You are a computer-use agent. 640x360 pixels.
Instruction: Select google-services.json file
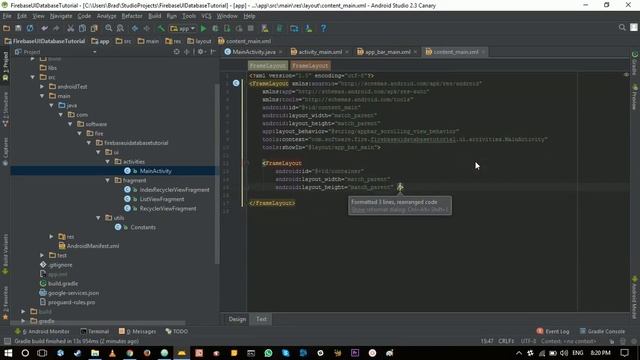(x=73, y=293)
